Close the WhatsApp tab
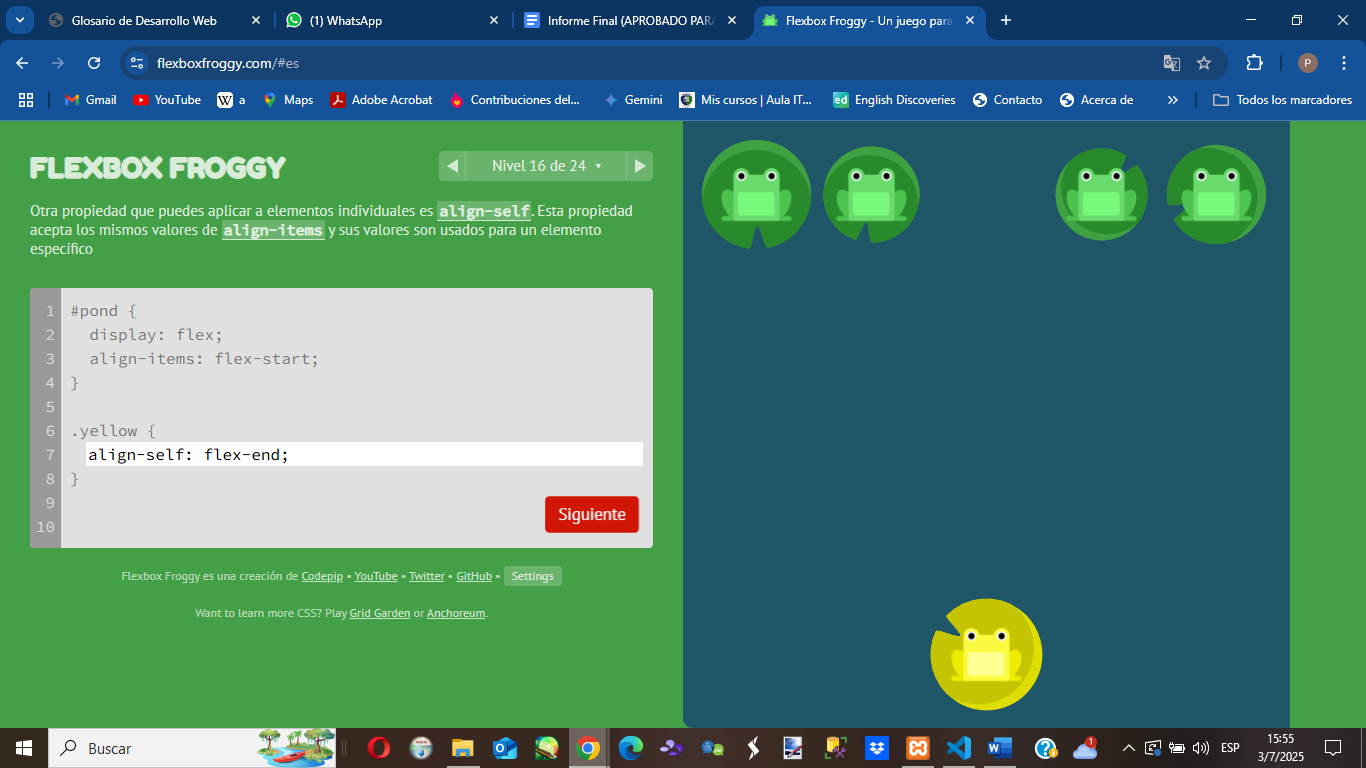Image resolution: width=1366 pixels, height=768 pixels. [x=493, y=20]
